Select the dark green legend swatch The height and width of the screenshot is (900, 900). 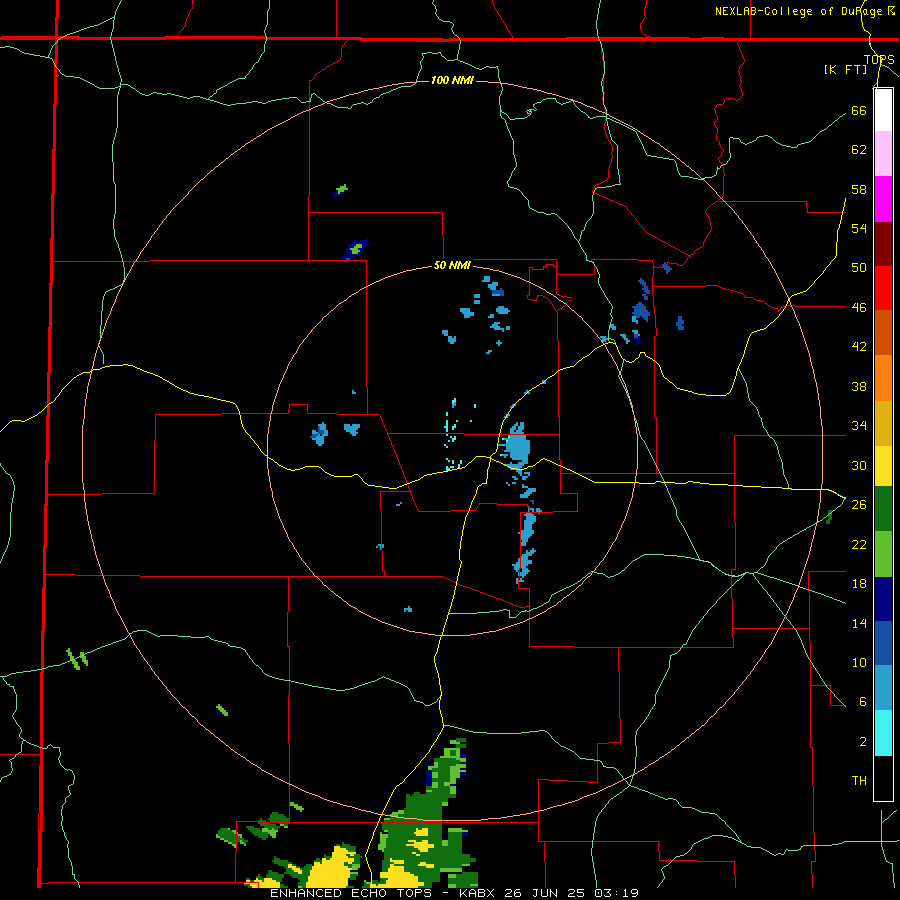click(883, 509)
